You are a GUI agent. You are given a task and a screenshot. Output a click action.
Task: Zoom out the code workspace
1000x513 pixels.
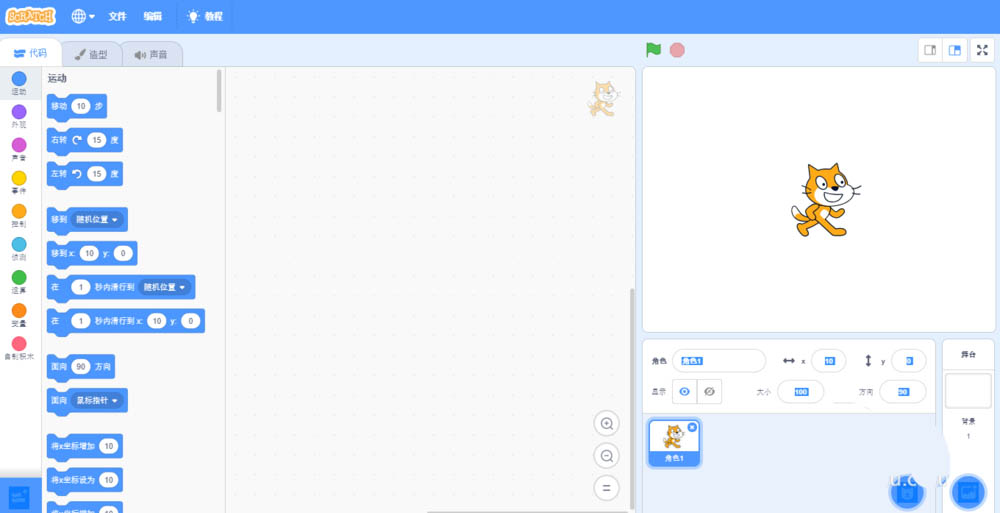coord(607,456)
